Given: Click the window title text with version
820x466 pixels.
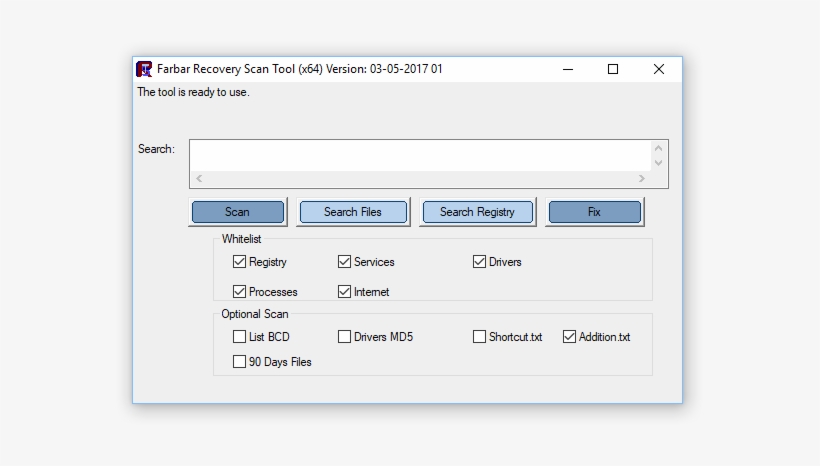Looking at the screenshot, I should coord(300,69).
